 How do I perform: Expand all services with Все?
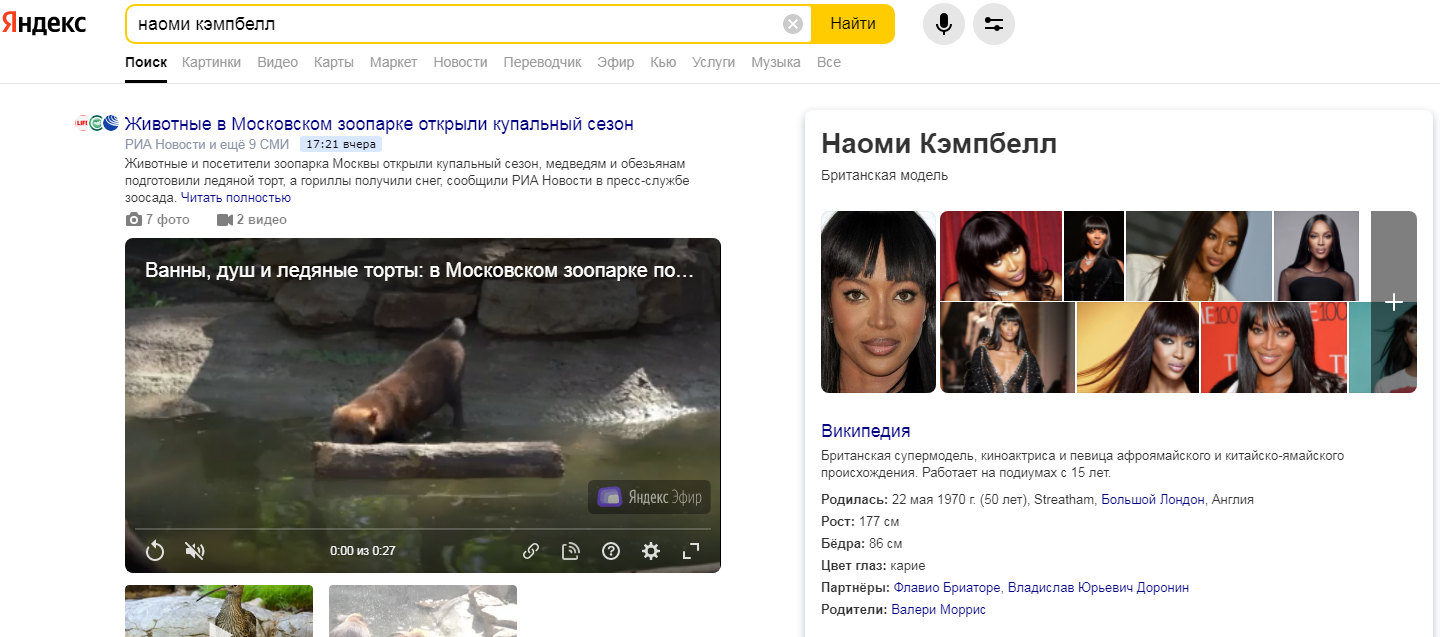(829, 62)
